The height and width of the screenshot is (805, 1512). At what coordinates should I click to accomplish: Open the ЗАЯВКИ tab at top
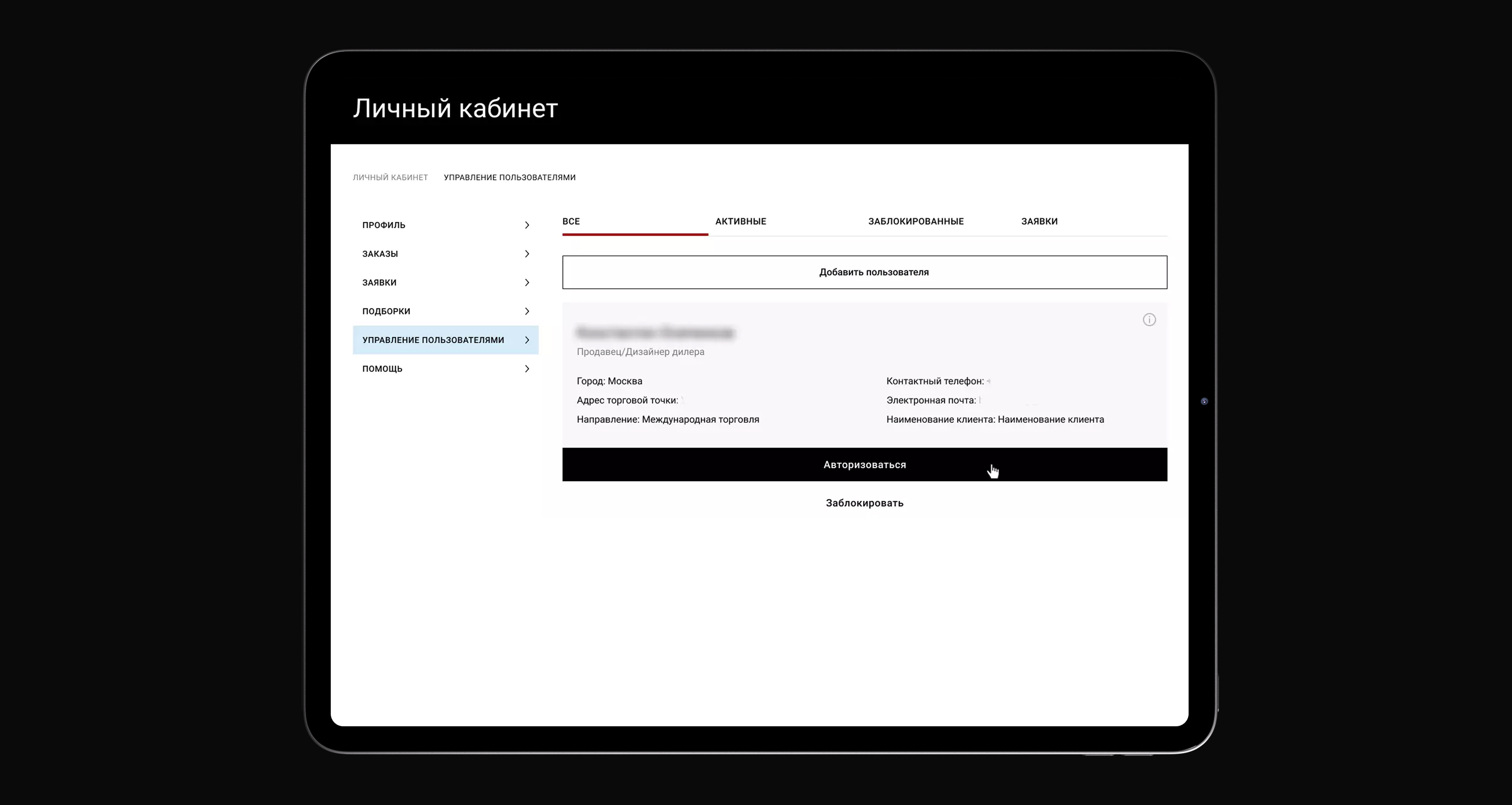1039,221
